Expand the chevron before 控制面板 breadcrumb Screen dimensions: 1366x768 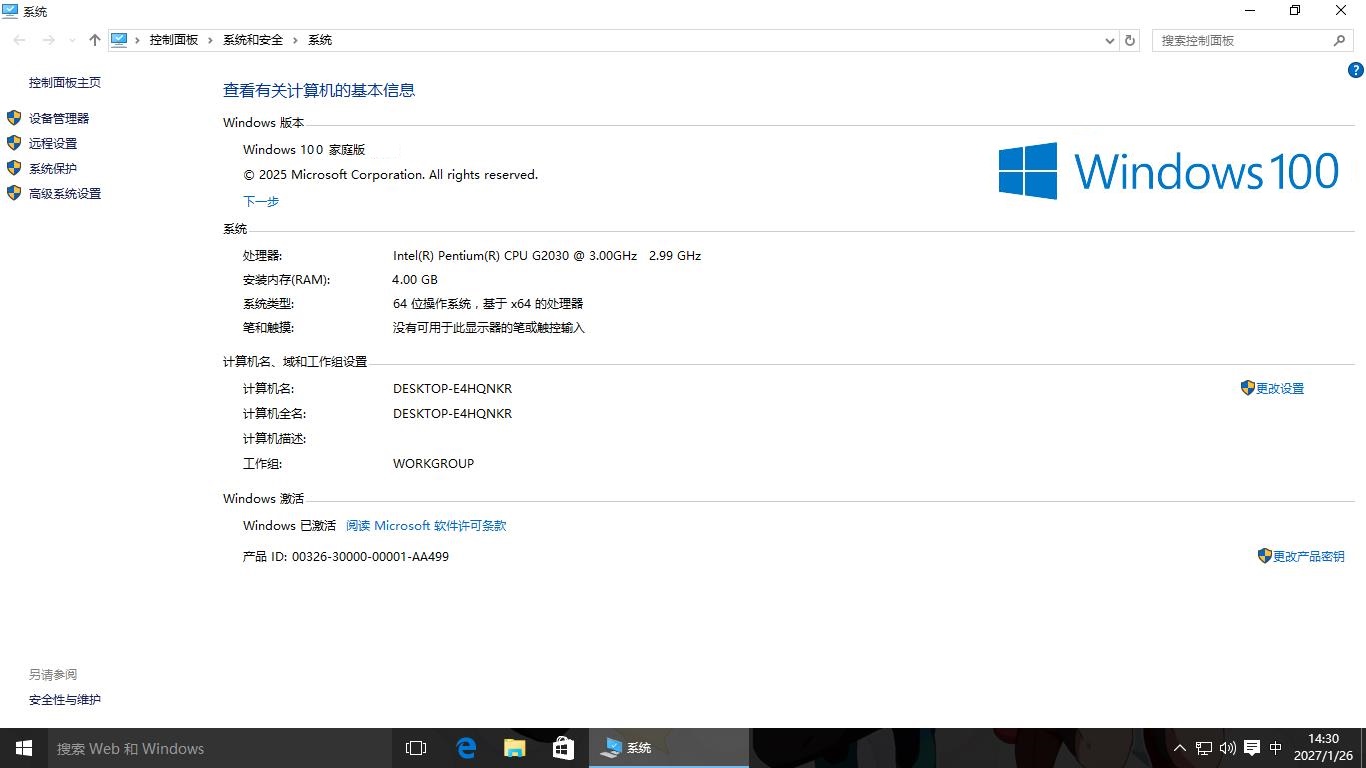click(x=138, y=40)
